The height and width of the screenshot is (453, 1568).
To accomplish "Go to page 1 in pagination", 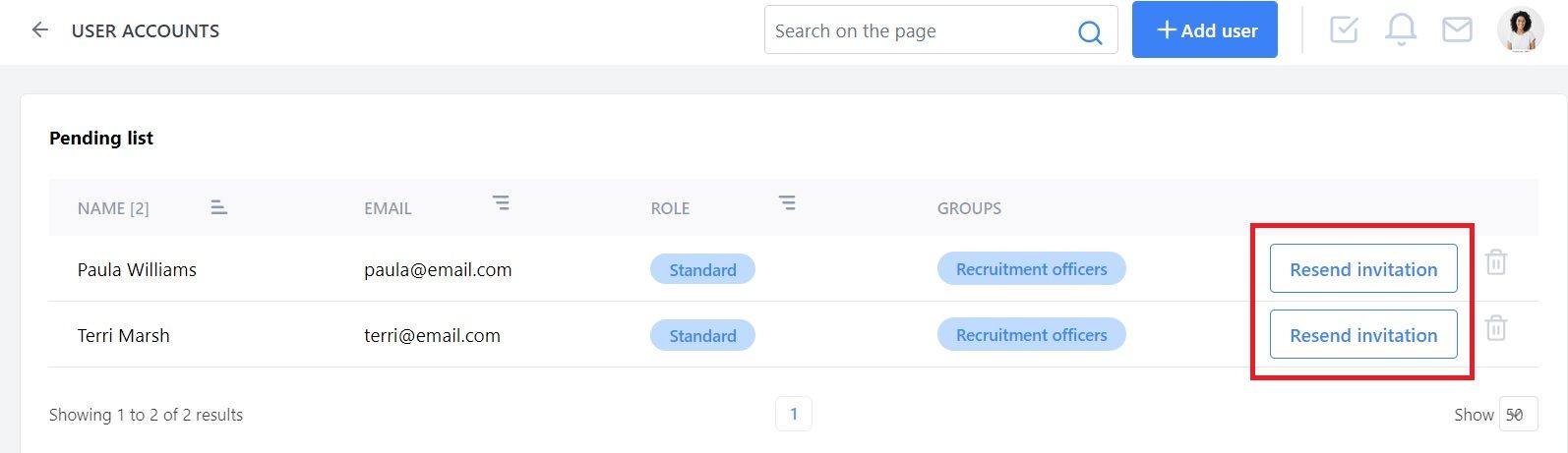I will pos(794,414).
